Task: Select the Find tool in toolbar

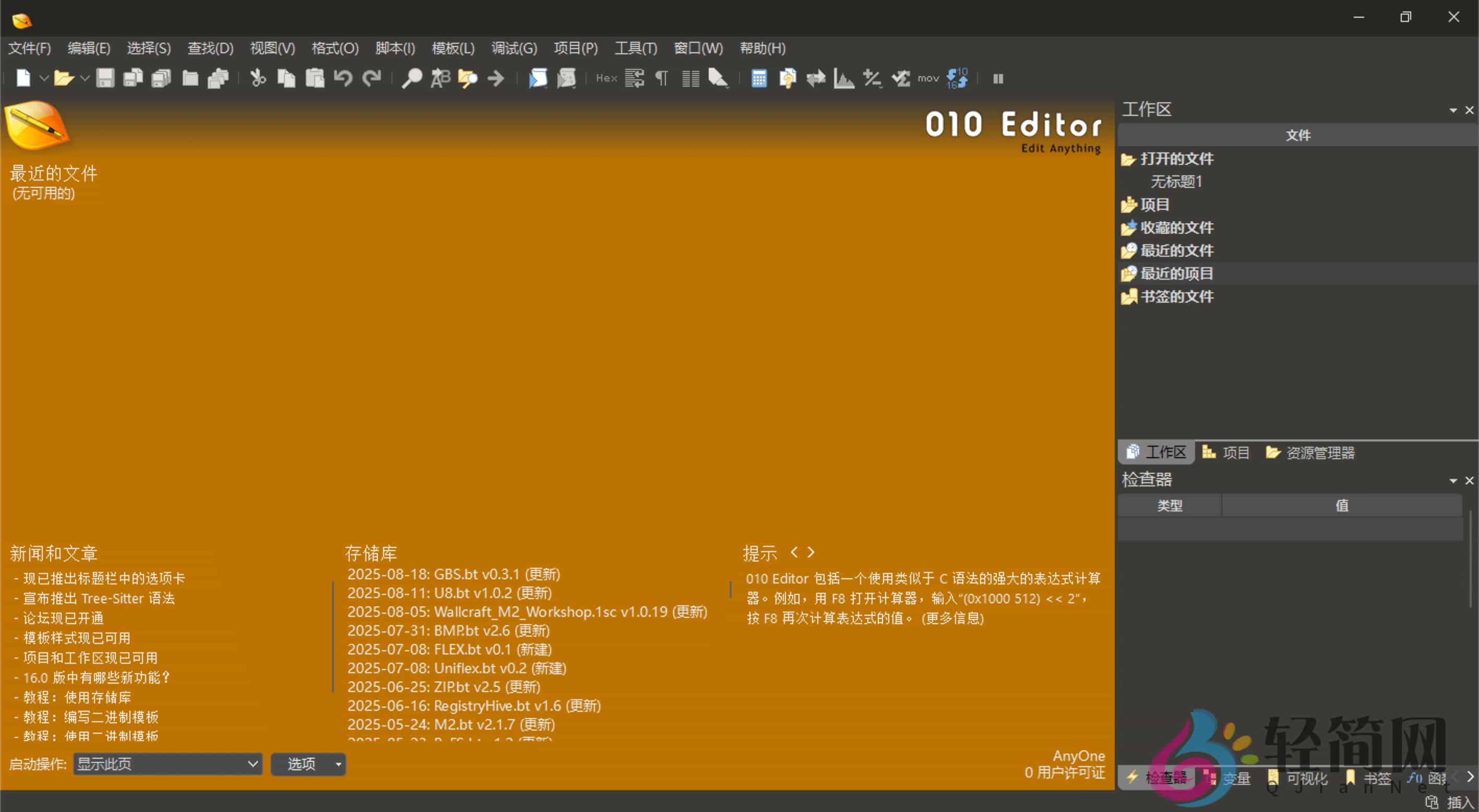Action: 412,78
